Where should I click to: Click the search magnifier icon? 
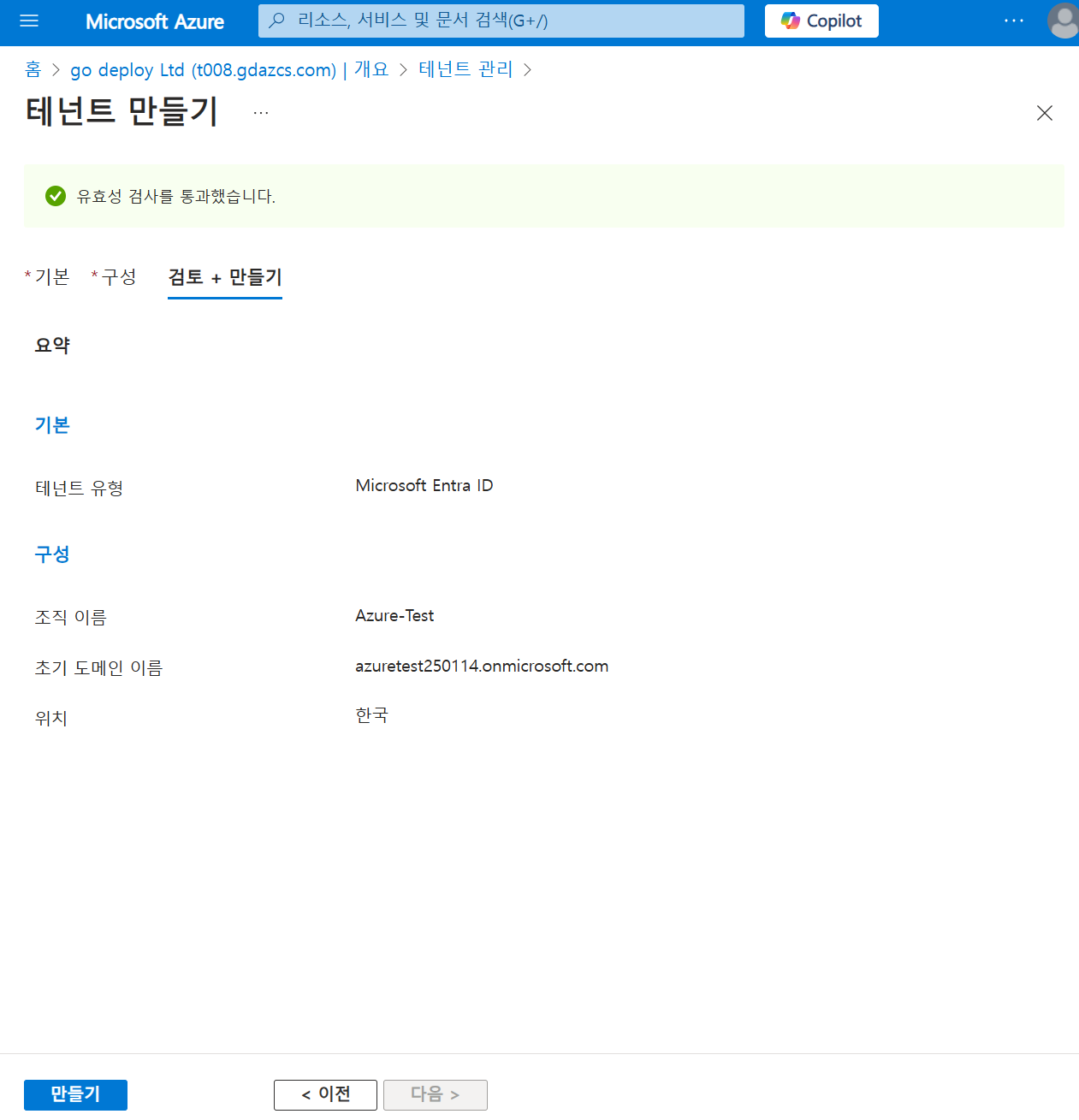[277, 21]
